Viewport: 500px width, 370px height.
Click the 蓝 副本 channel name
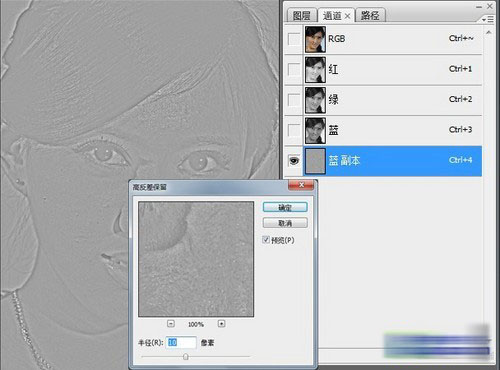[x=344, y=161]
